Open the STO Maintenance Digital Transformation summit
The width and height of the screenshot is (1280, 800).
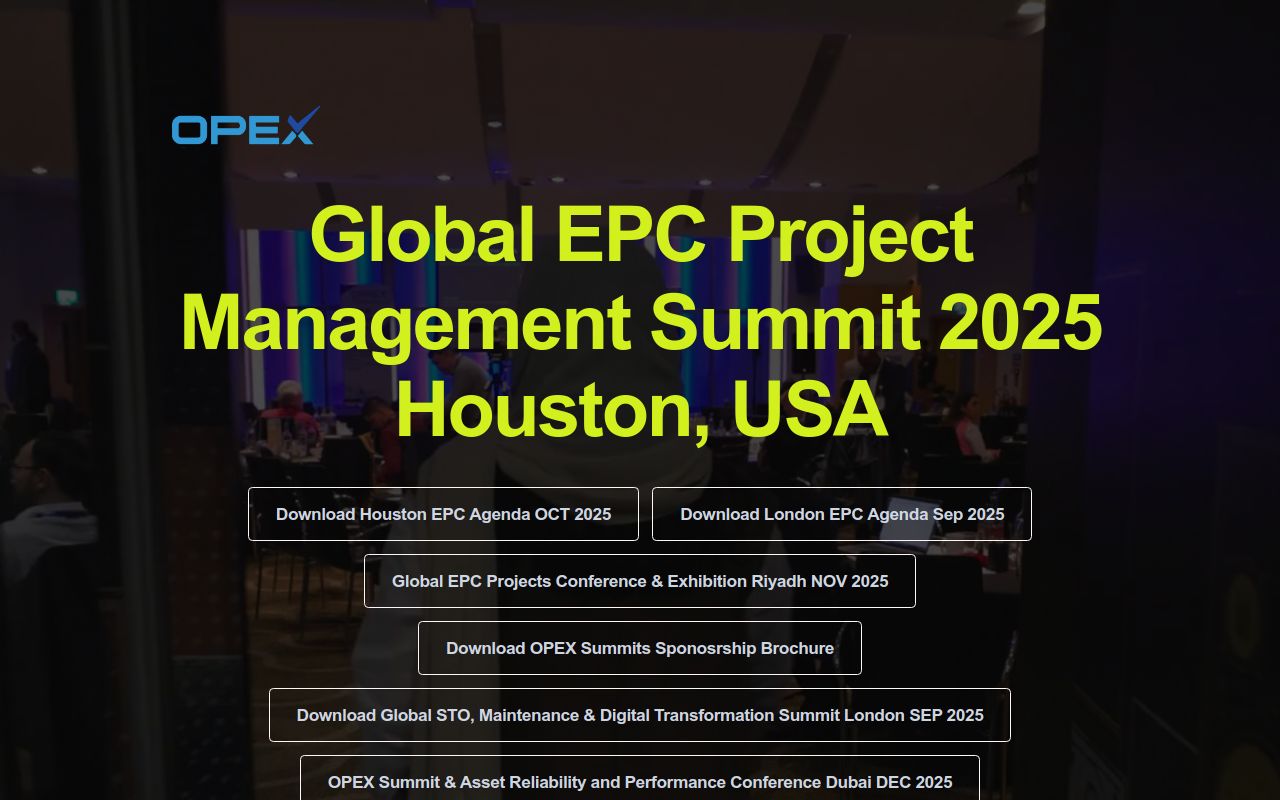coord(639,714)
